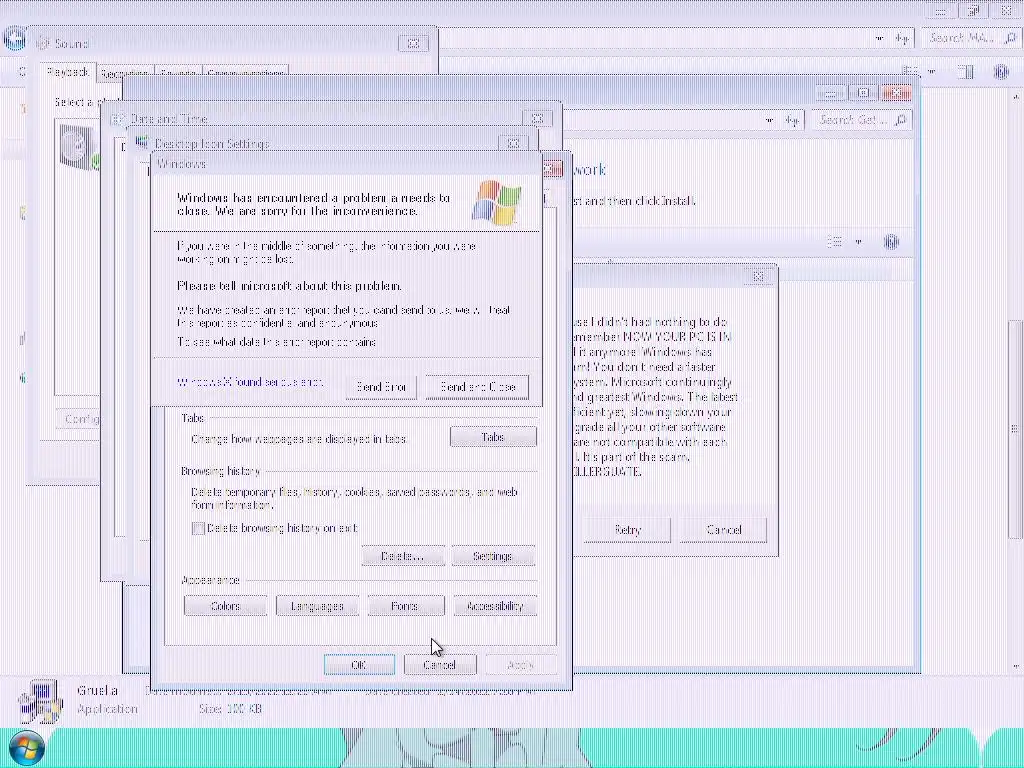The height and width of the screenshot is (768, 1024).
Task: Open help in rear Explorer toolbar
Action: (x=1000, y=71)
